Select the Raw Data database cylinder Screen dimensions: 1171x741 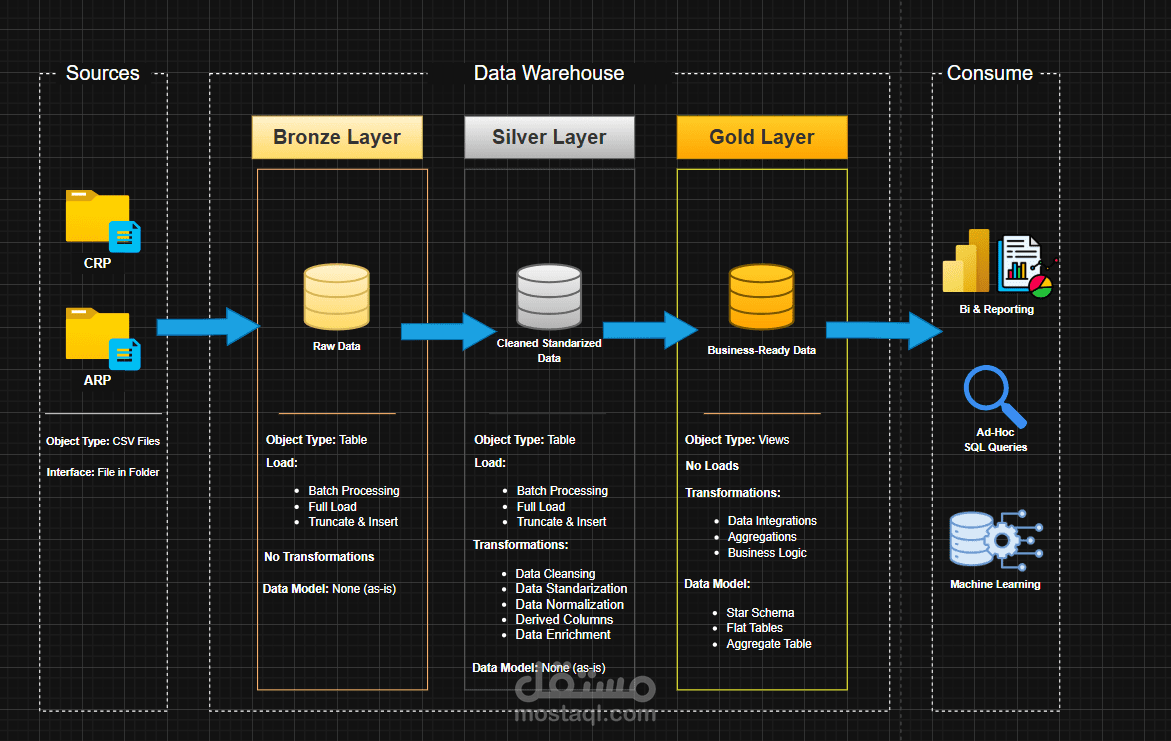pos(336,297)
